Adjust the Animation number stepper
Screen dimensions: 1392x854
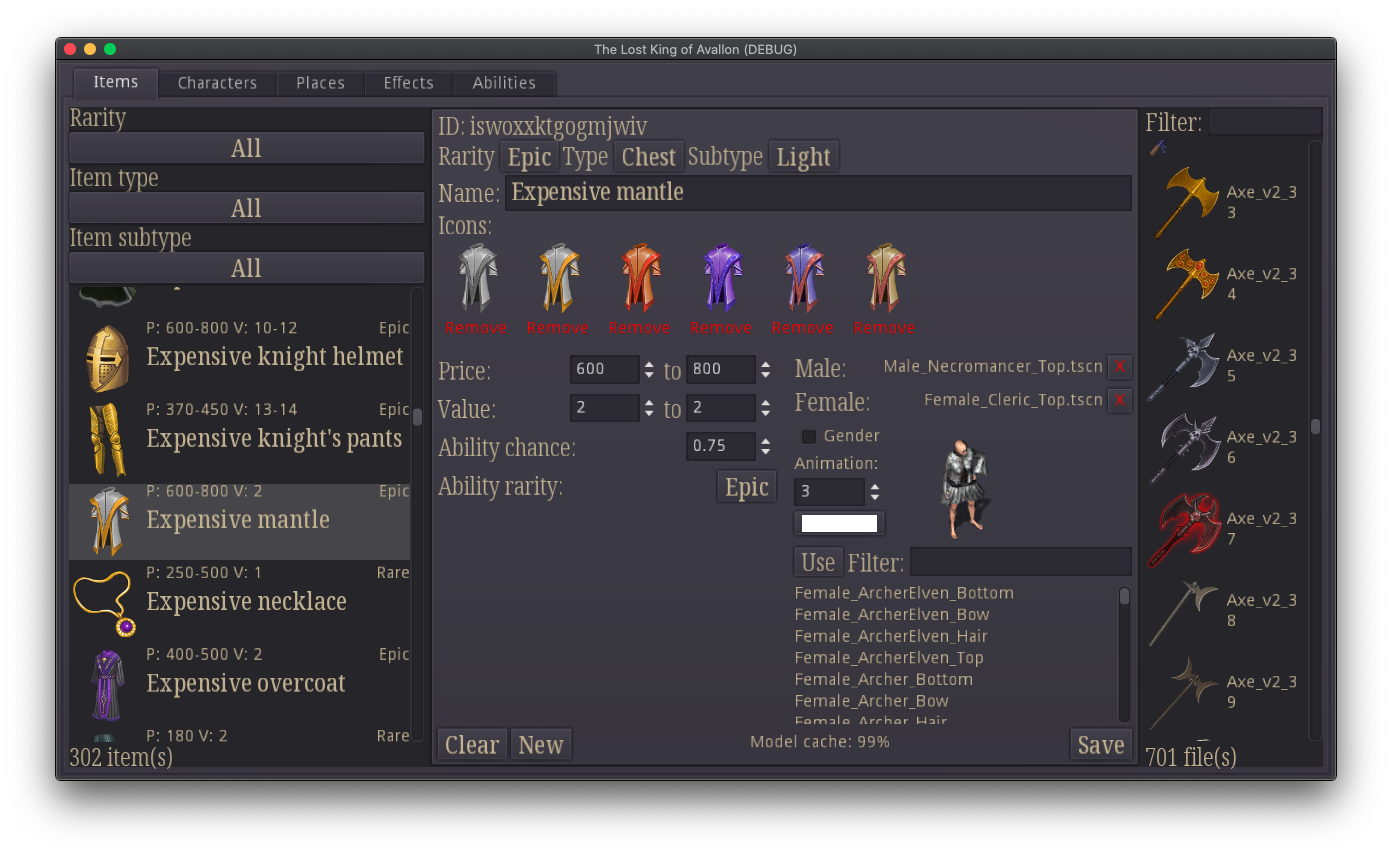click(875, 492)
